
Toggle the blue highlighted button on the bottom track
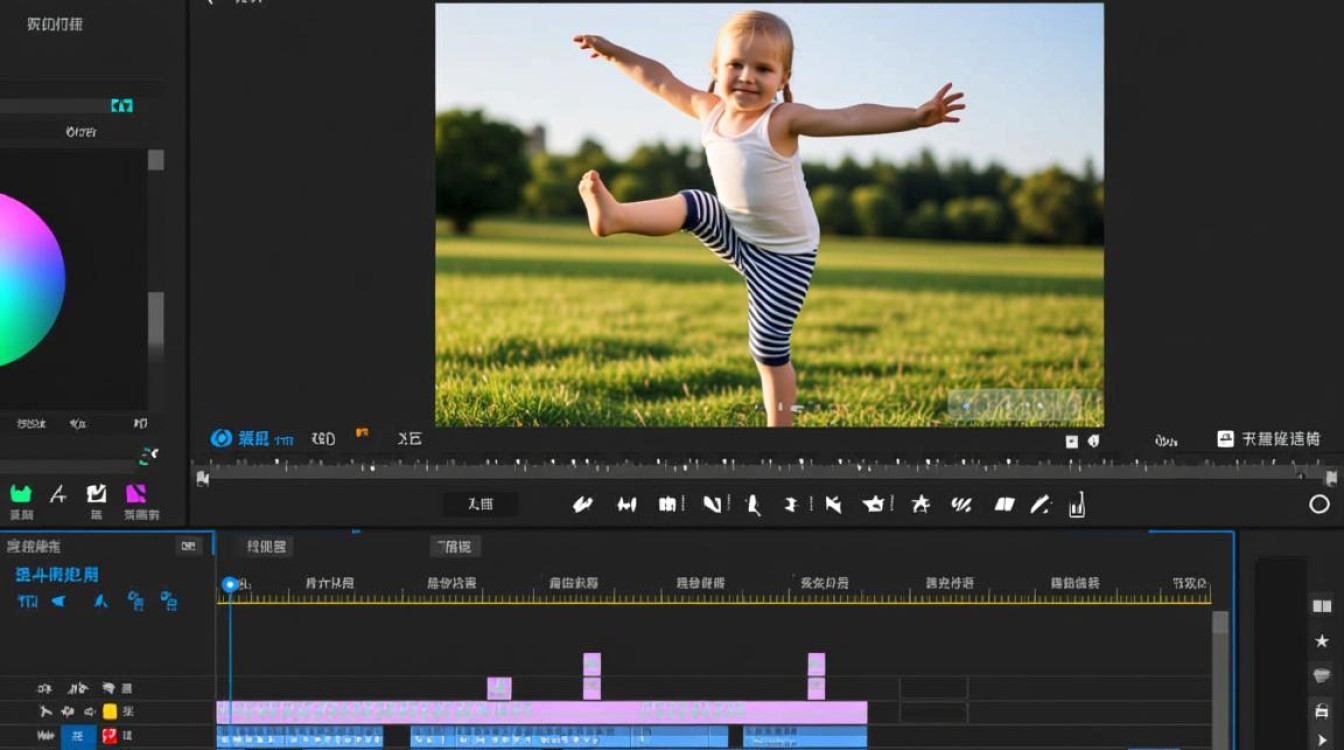coord(79,737)
